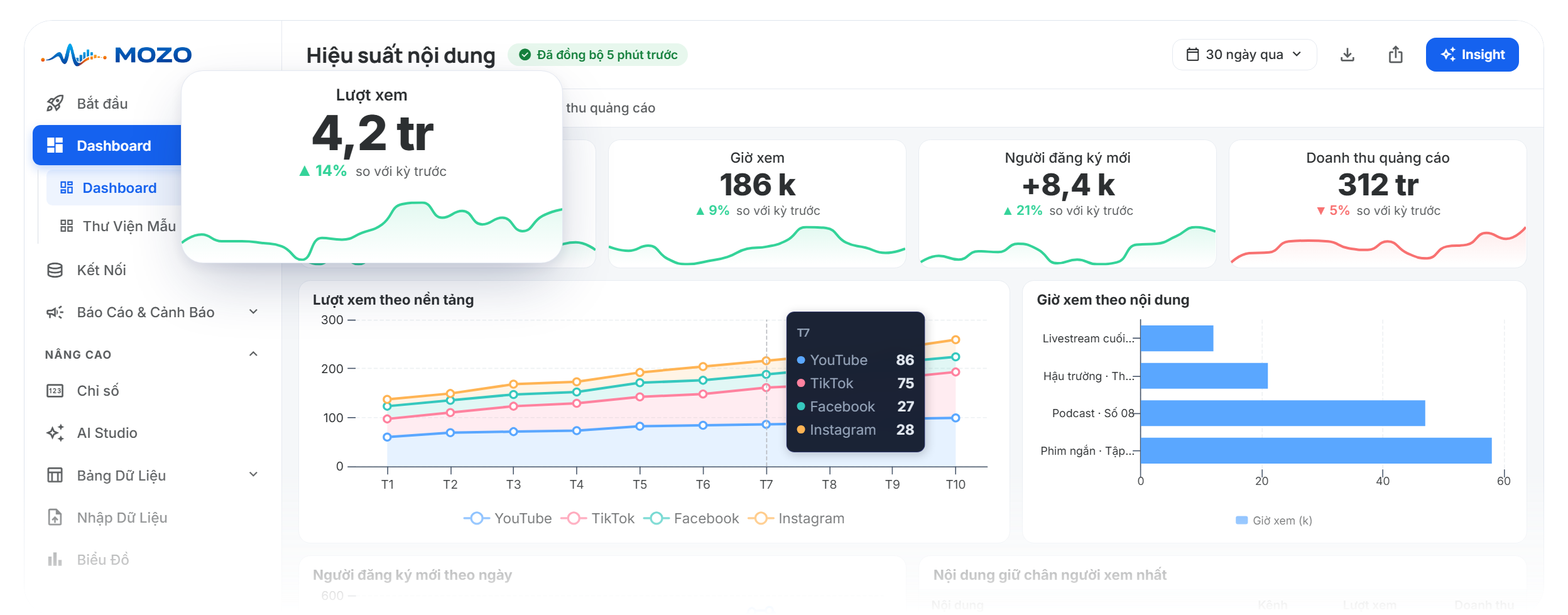
Task: Expand Bảng Dữ Liệu submenu chevron
Action: pyautogui.click(x=254, y=474)
